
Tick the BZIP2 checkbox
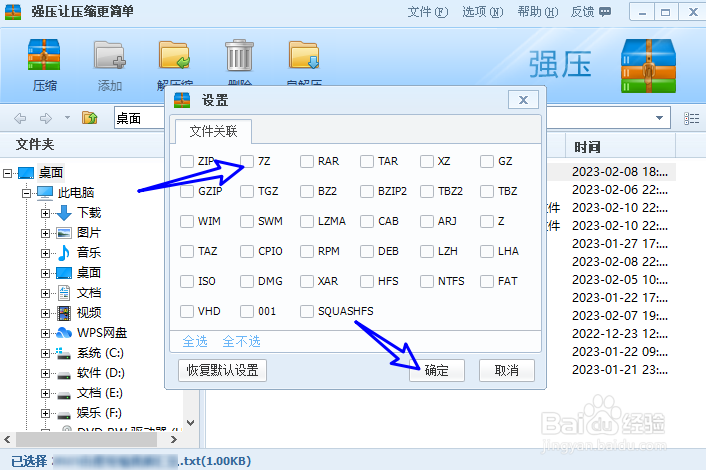(367, 191)
